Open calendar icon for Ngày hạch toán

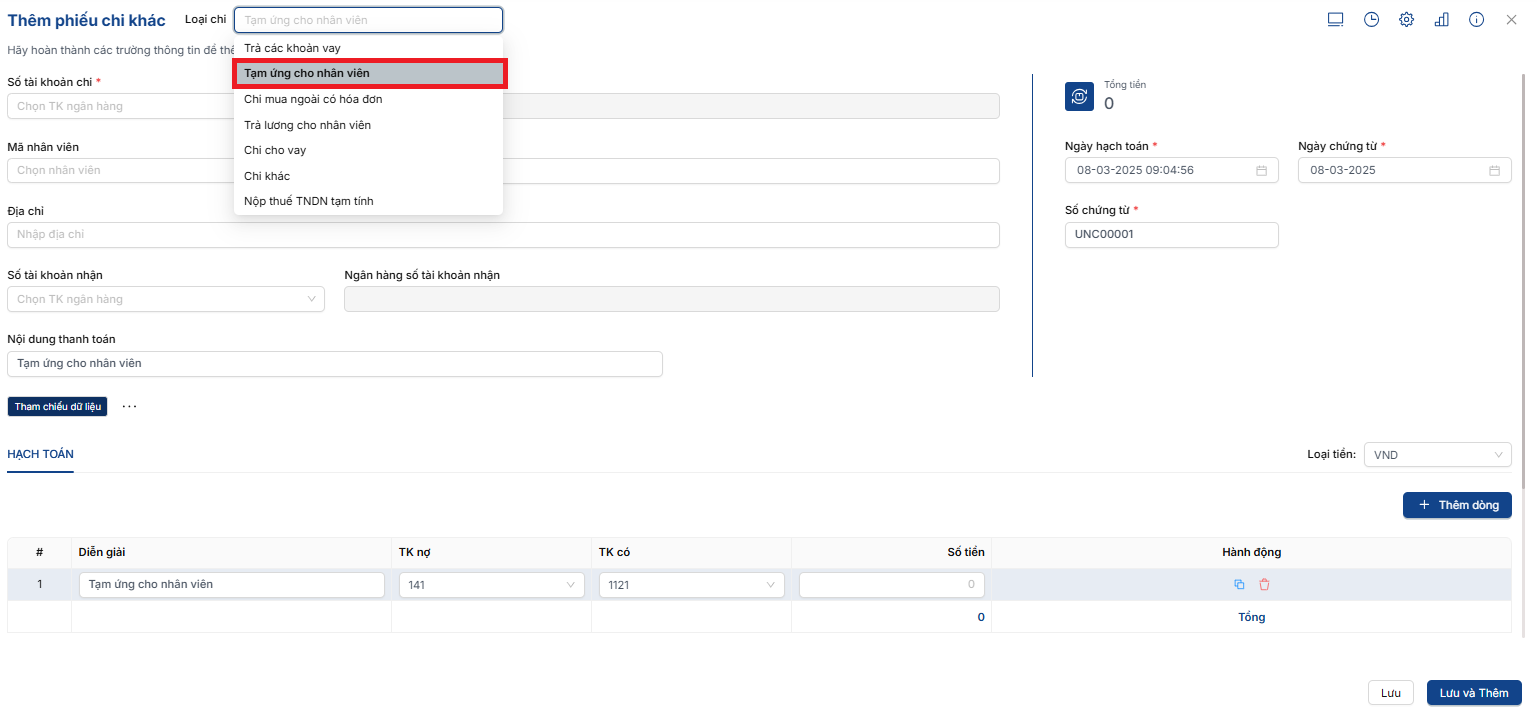1261,171
